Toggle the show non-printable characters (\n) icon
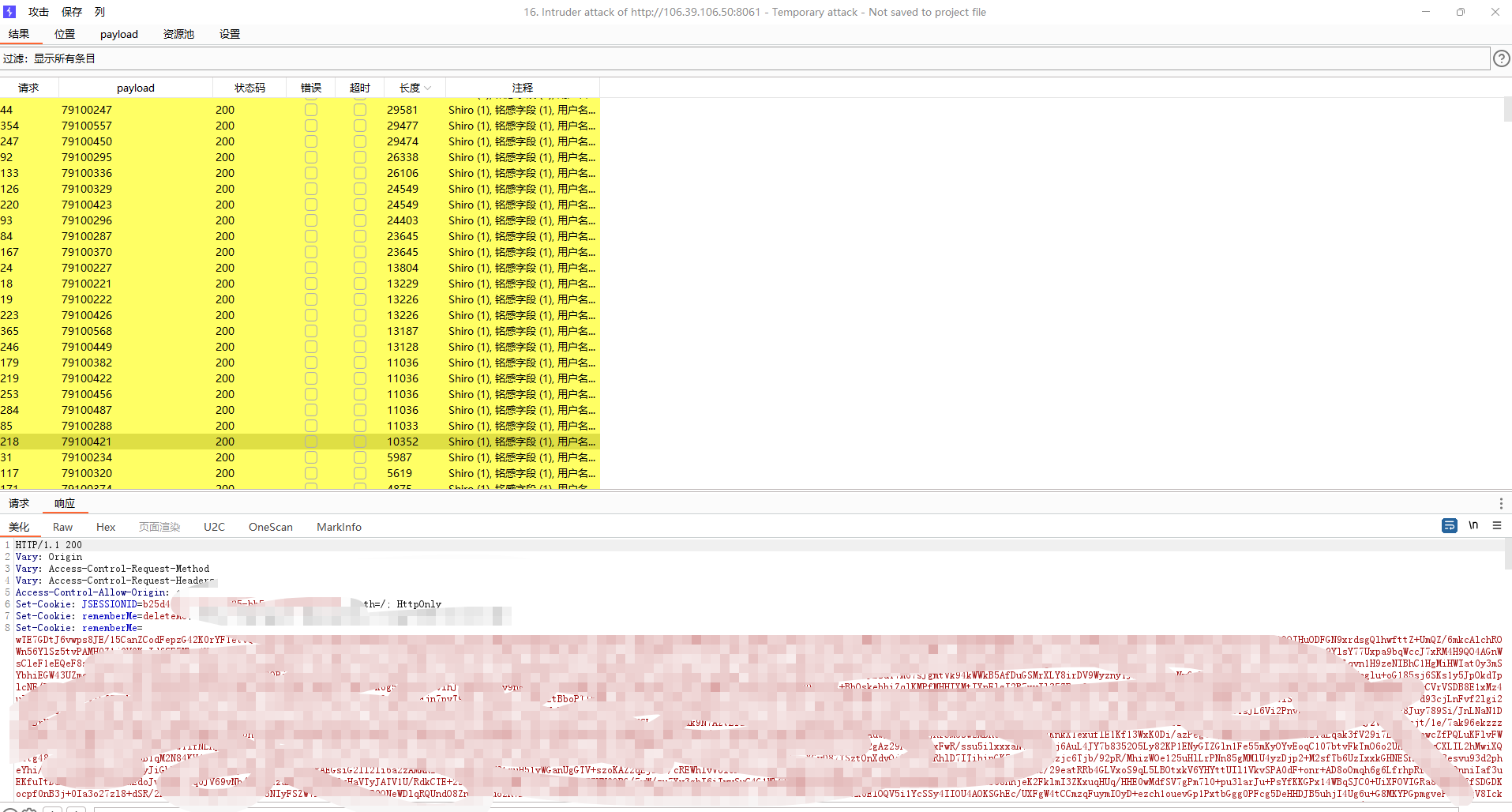The height and width of the screenshot is (812, 1512). [1473, 526]
